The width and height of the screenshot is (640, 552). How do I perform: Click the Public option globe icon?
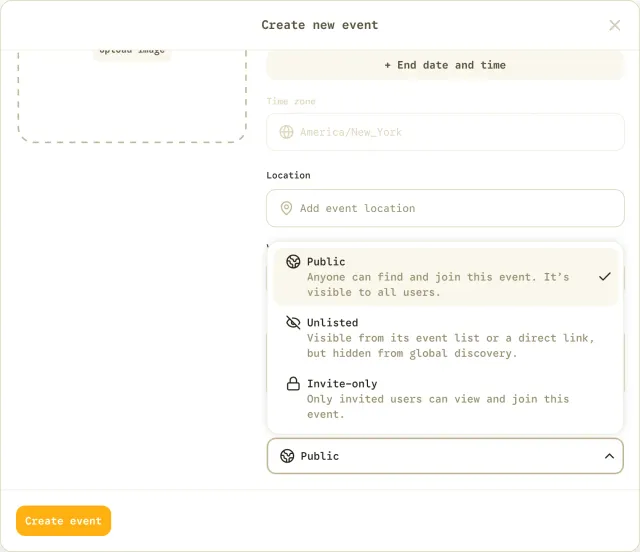(293, 261)
